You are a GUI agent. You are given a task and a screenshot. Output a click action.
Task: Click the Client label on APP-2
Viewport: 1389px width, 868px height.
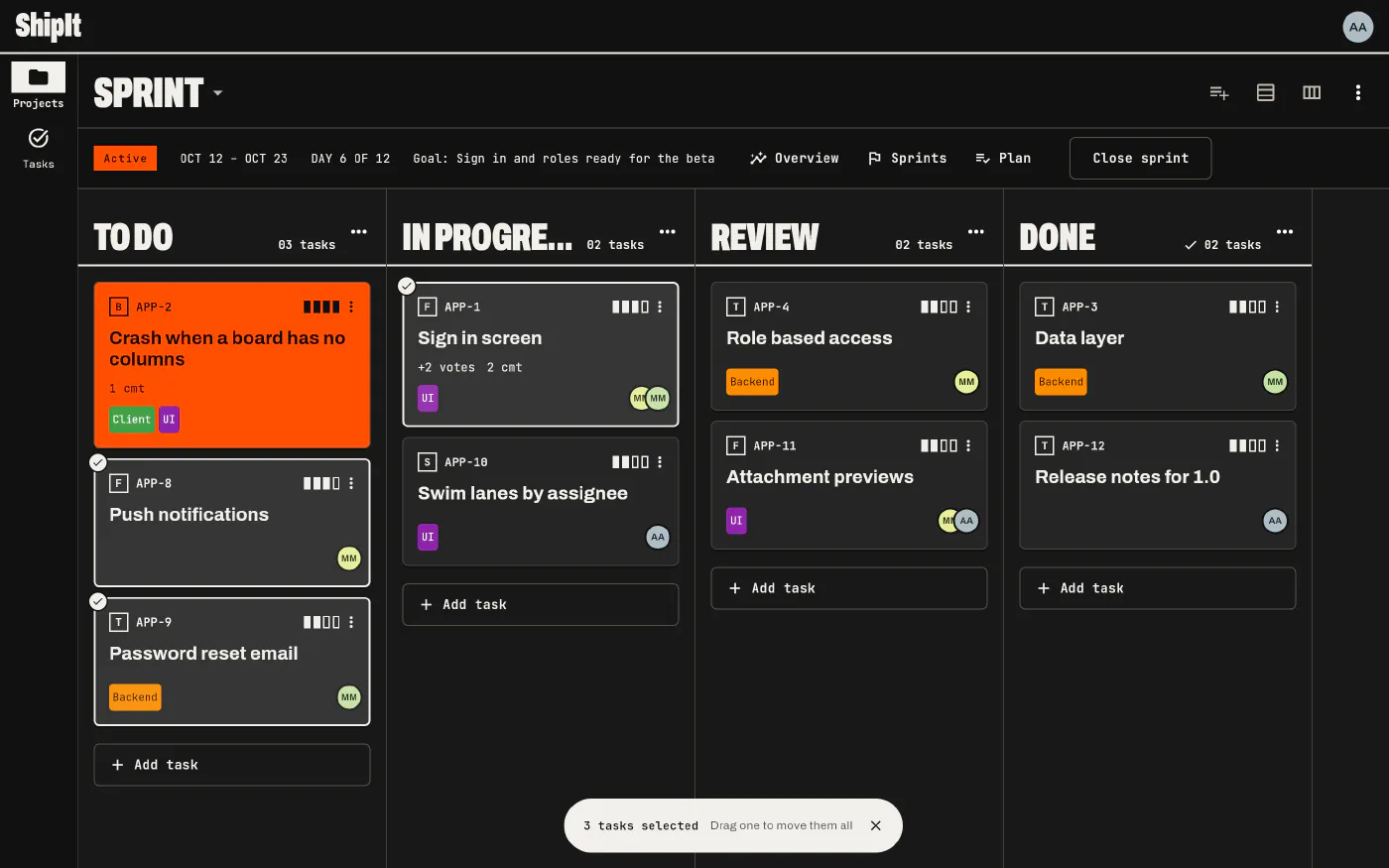tap(132, 420)
